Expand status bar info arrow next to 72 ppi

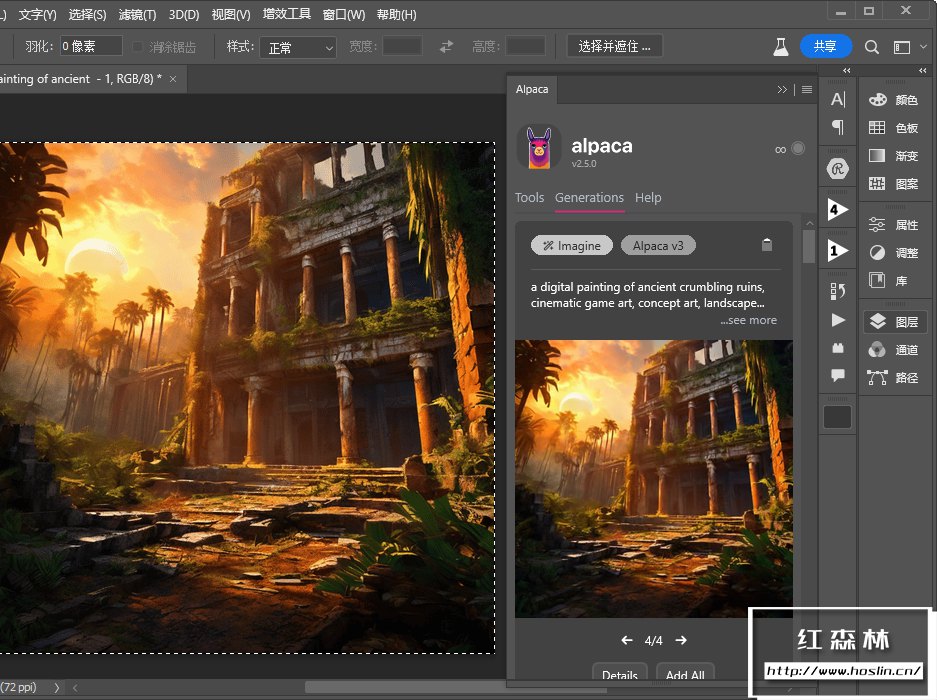coord(57,687)
